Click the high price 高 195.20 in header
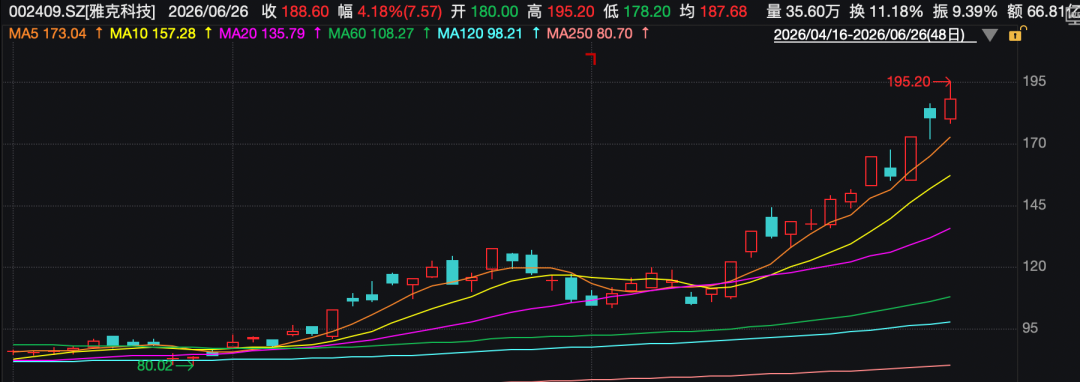The height and width of the screenshot is (382, 1080). pyautogui.click(x=560, y=12)
